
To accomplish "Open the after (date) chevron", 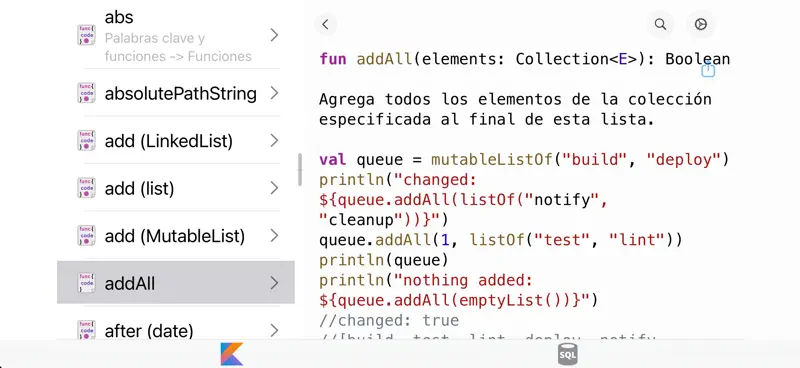I will click(274, 330).
